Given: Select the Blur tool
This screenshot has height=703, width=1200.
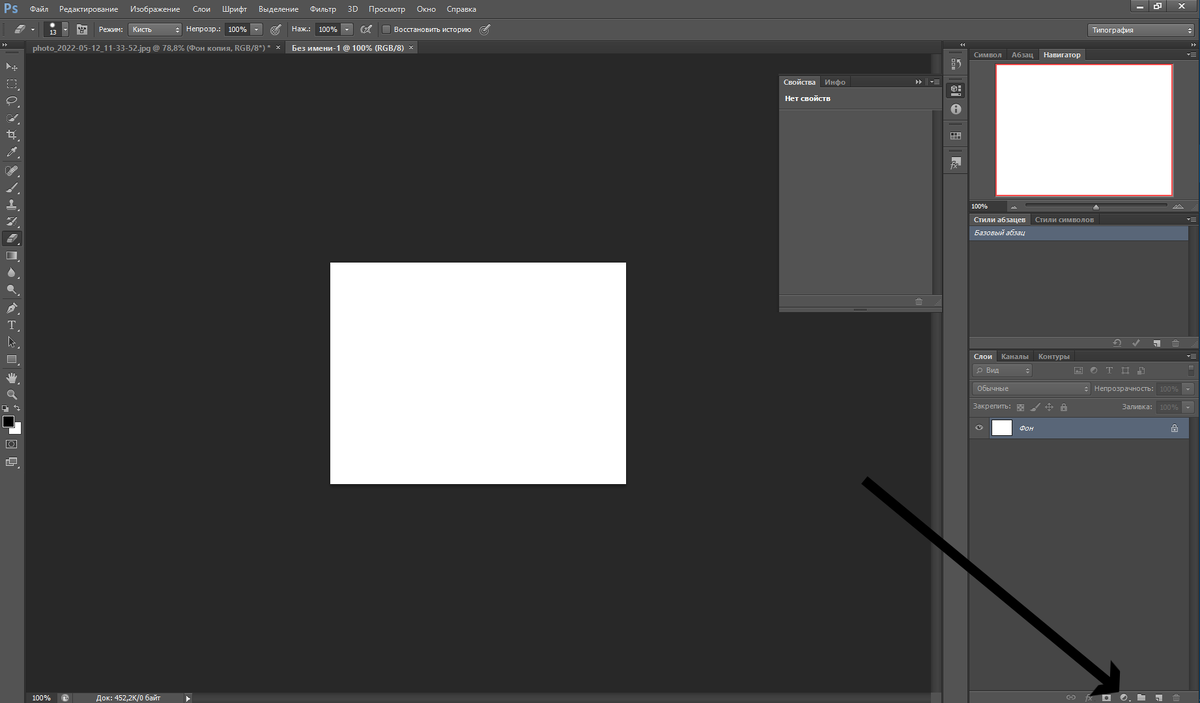Looking at the screenshot, I should pos(12,273).
